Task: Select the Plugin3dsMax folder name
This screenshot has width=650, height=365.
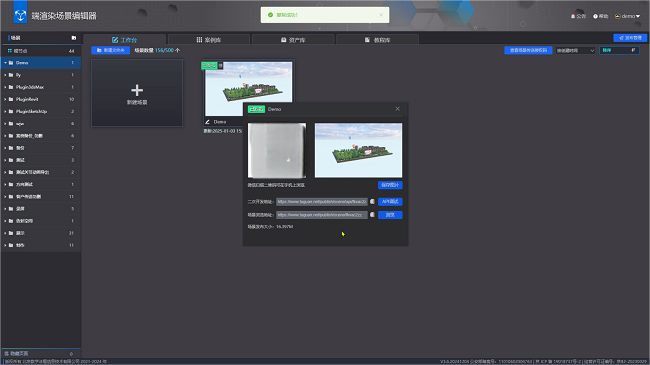Action: coord(30,87)
